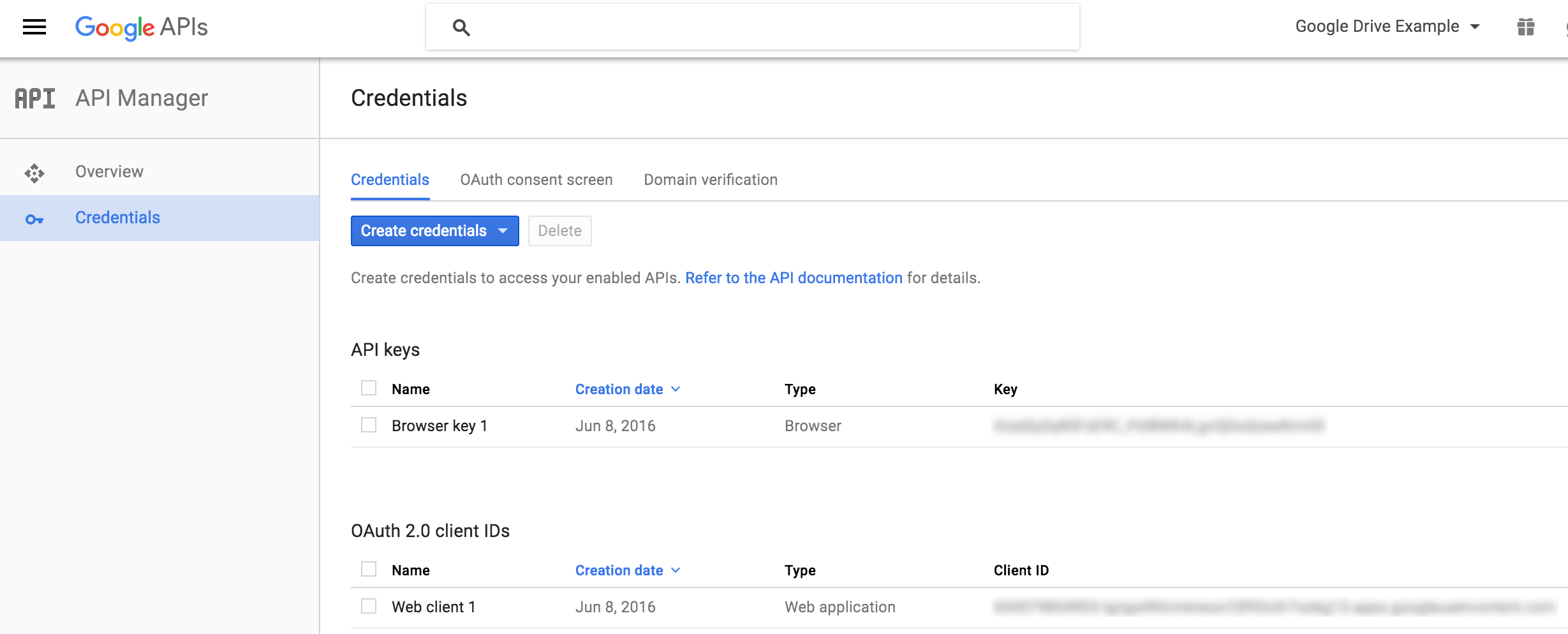Click the search magnifier icon
1568x634 pixels.
click(x=461, y=27)
